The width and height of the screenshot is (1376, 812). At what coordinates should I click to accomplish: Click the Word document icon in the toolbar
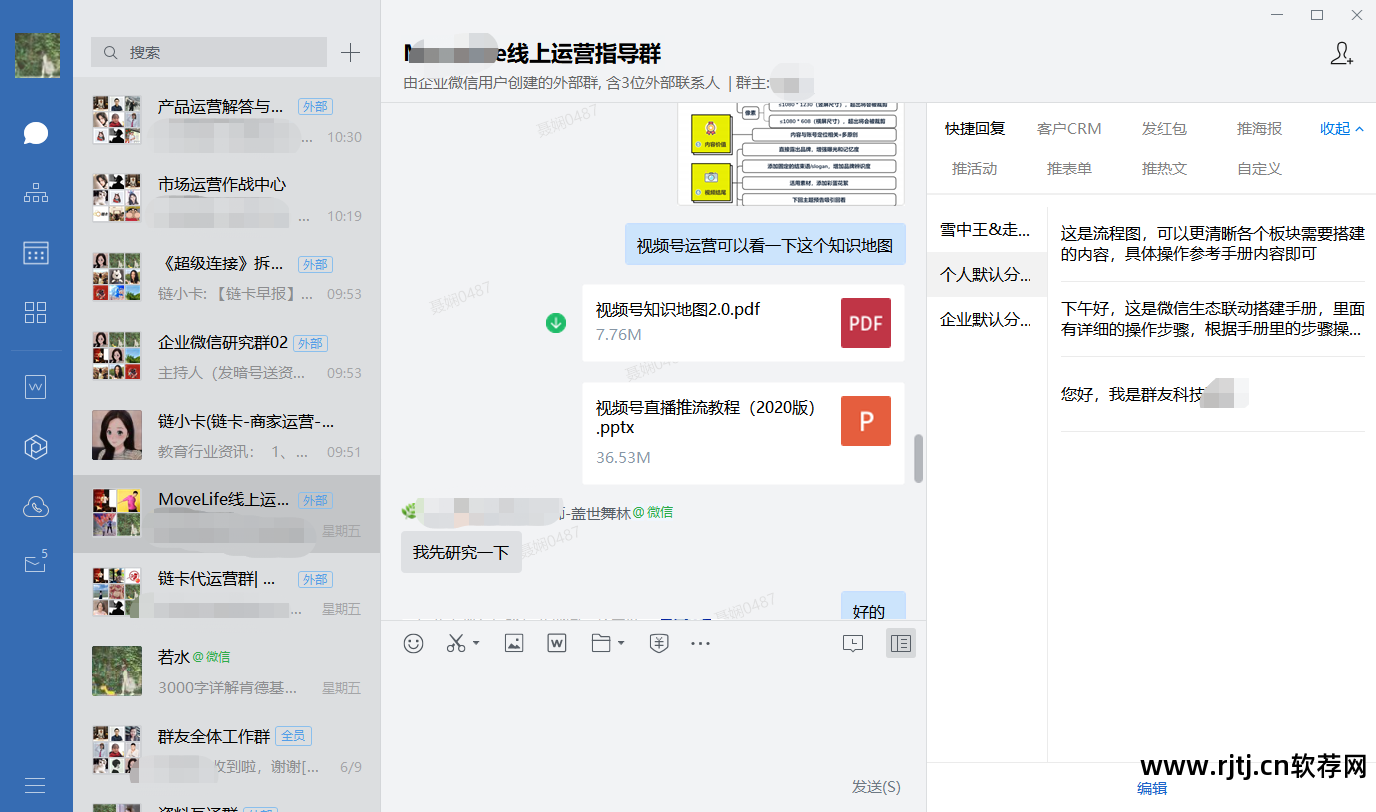[556, 643]
